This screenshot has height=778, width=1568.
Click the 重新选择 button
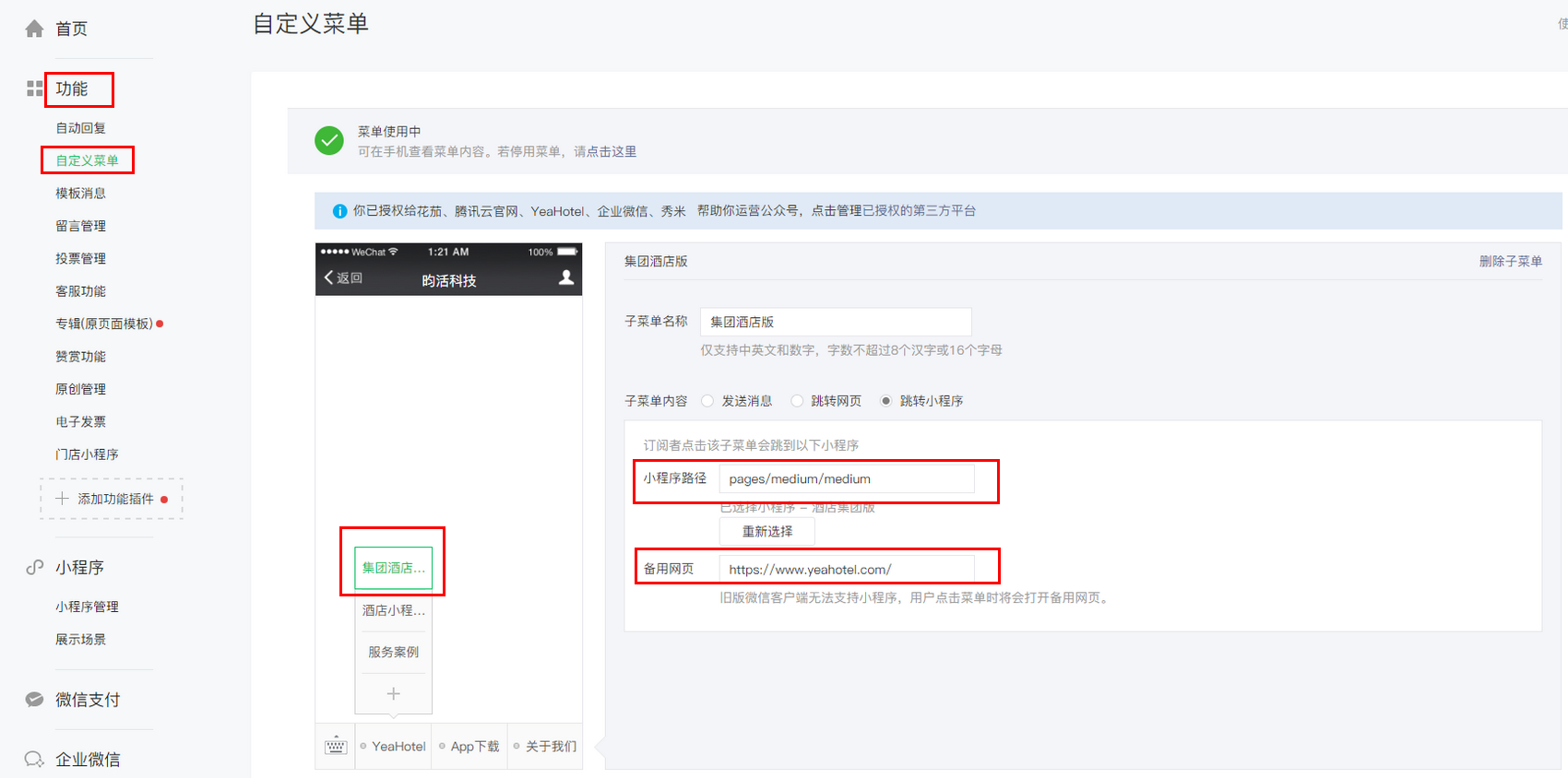coord(767,532)
